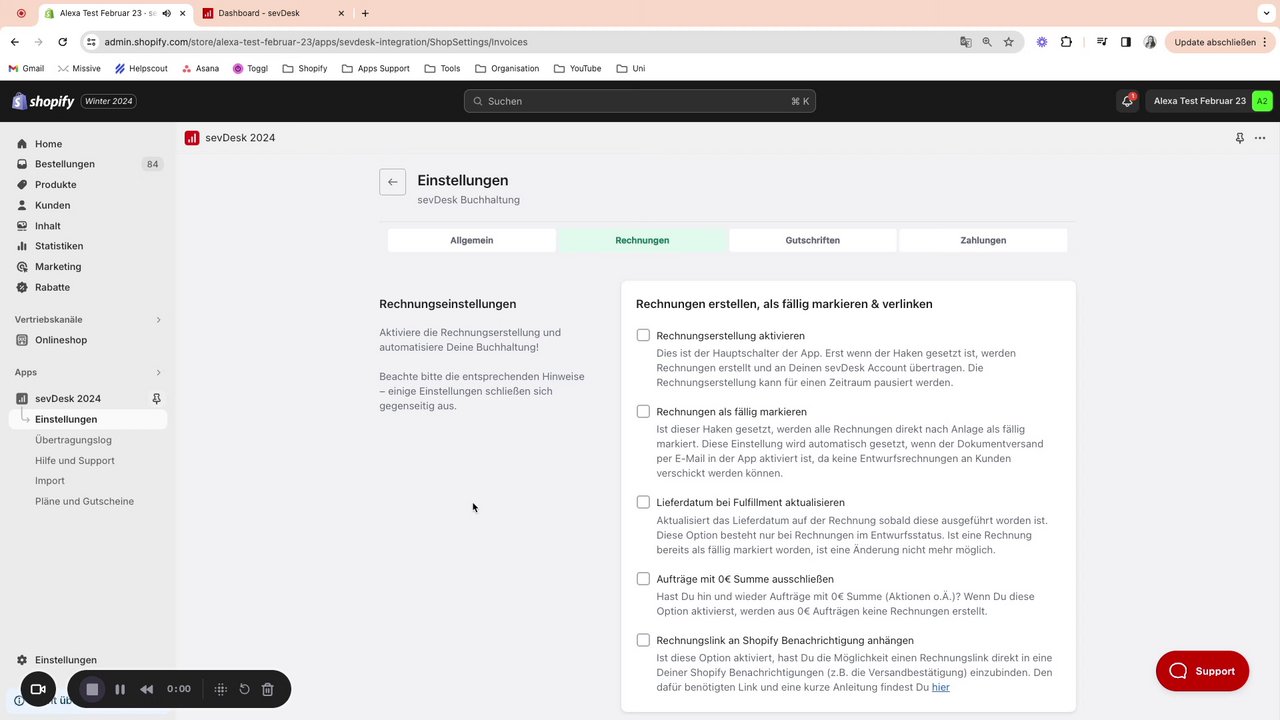This screenshot has height=720, width=1280.
Task: Open Helpscout bookmark
Action: (141, 68)
